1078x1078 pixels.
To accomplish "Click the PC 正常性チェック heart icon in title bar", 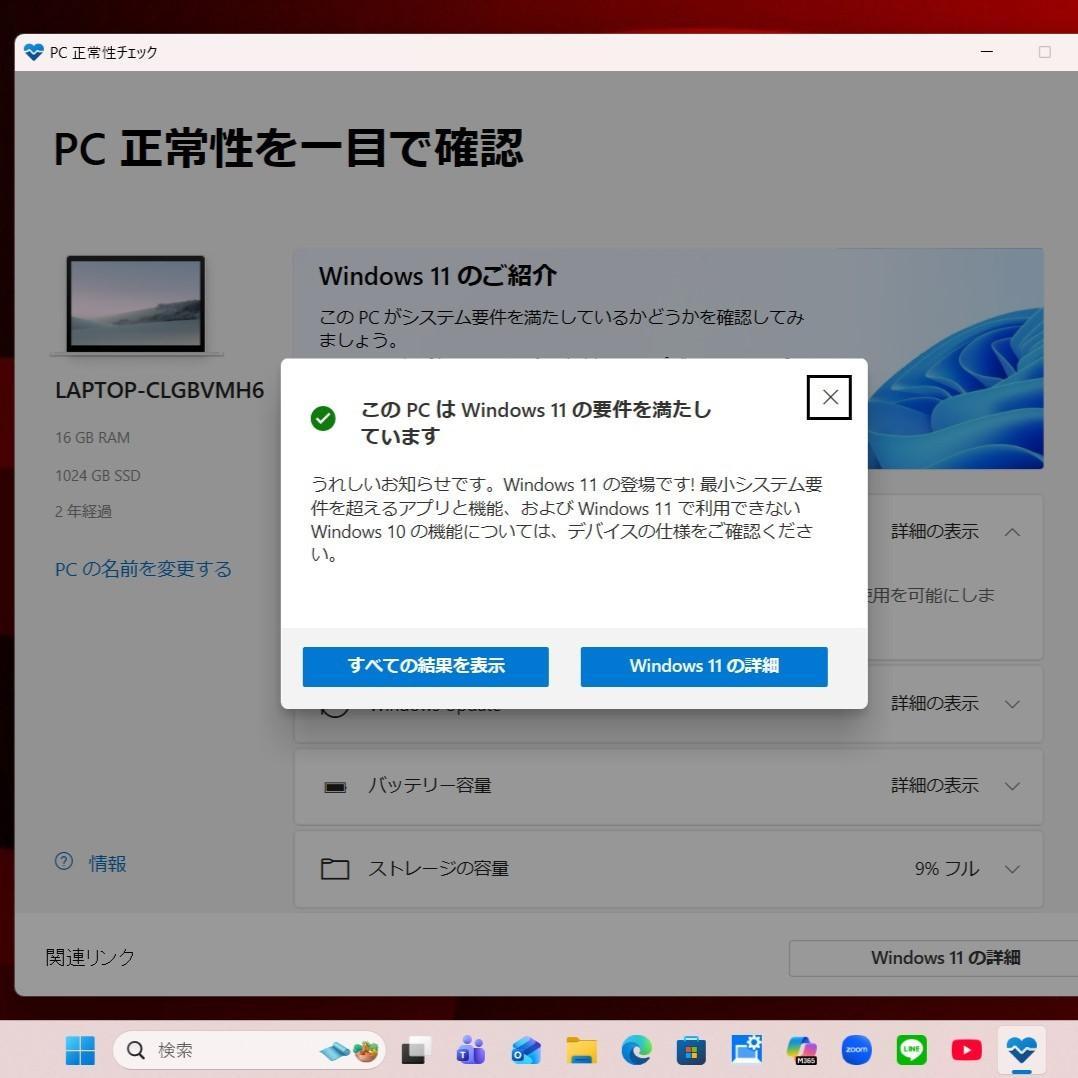I will [32, 52].
